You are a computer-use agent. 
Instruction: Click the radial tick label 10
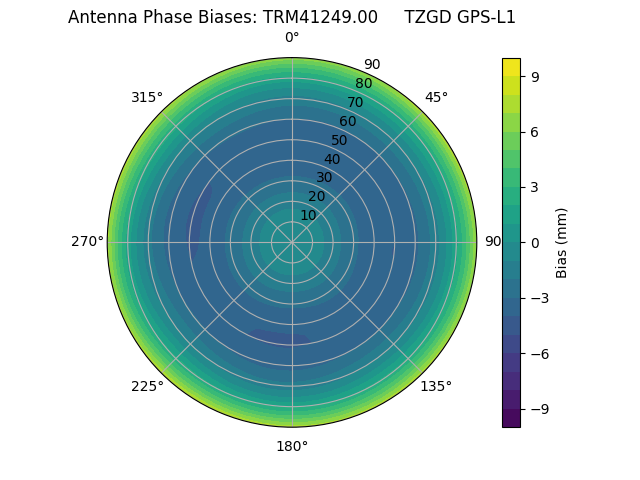tap(308, 215)
